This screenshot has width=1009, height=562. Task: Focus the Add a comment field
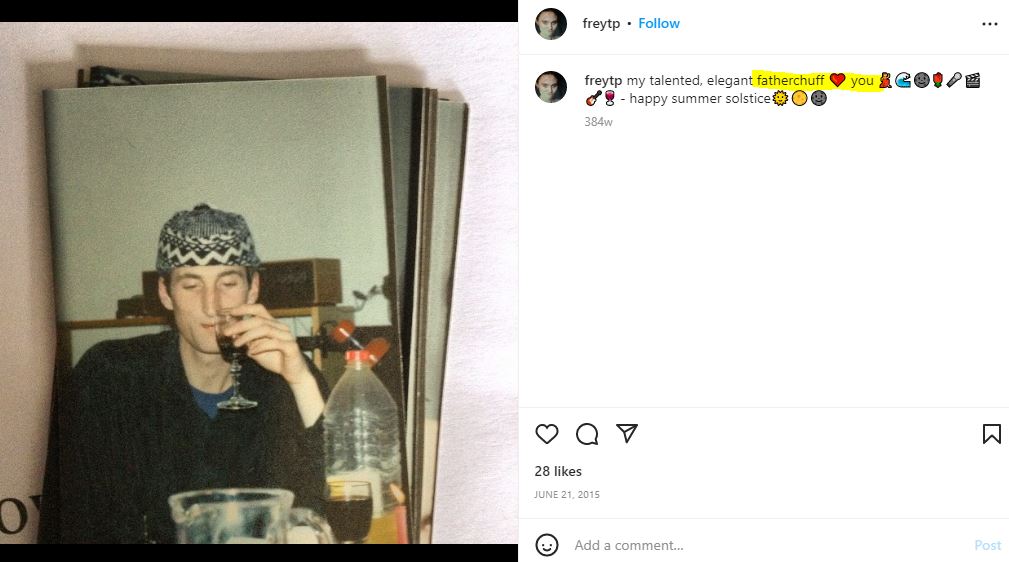769,545
